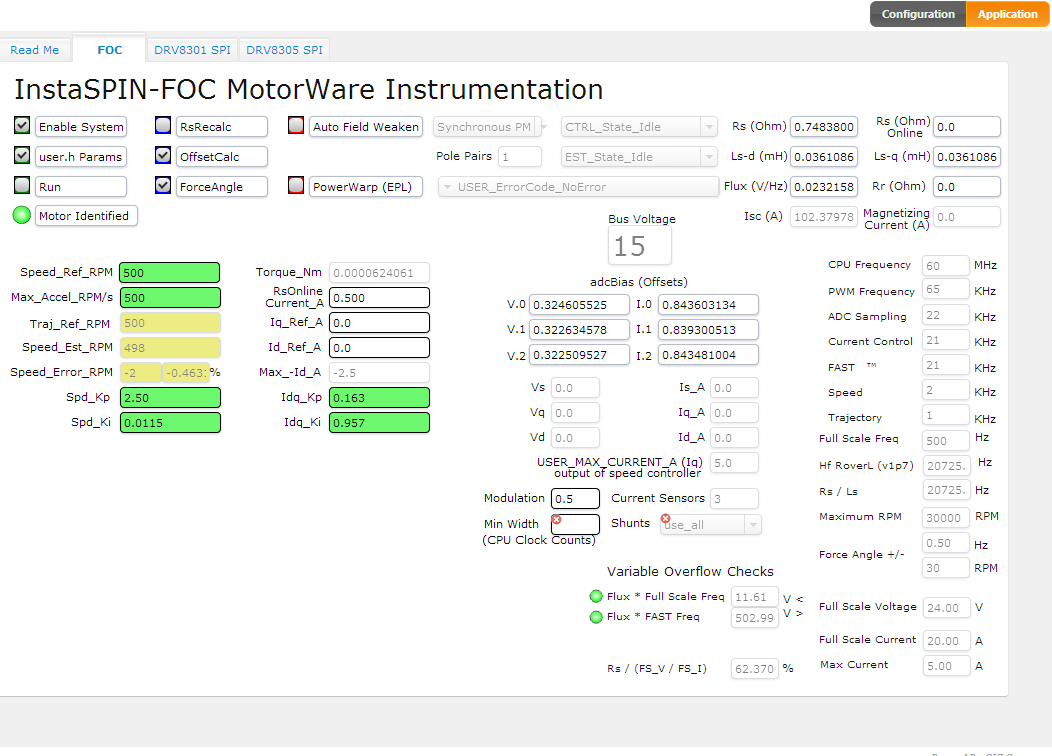
Task: Click the Flux (V/Hz) value field
Action: point(824,186)
